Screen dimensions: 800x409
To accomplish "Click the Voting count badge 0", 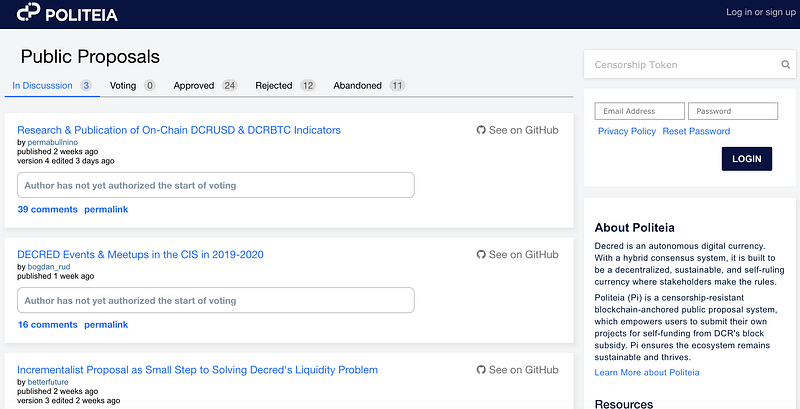I will 149,86.
